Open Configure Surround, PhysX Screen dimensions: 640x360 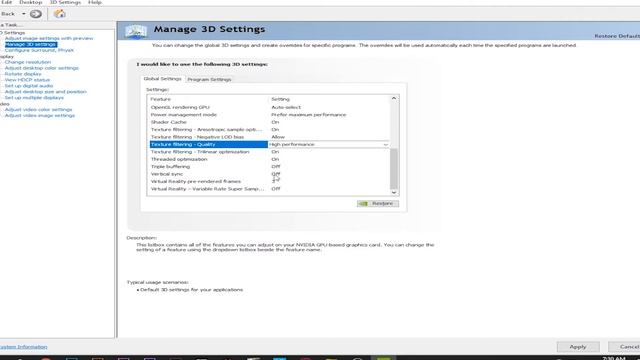(x=39, y=50)
